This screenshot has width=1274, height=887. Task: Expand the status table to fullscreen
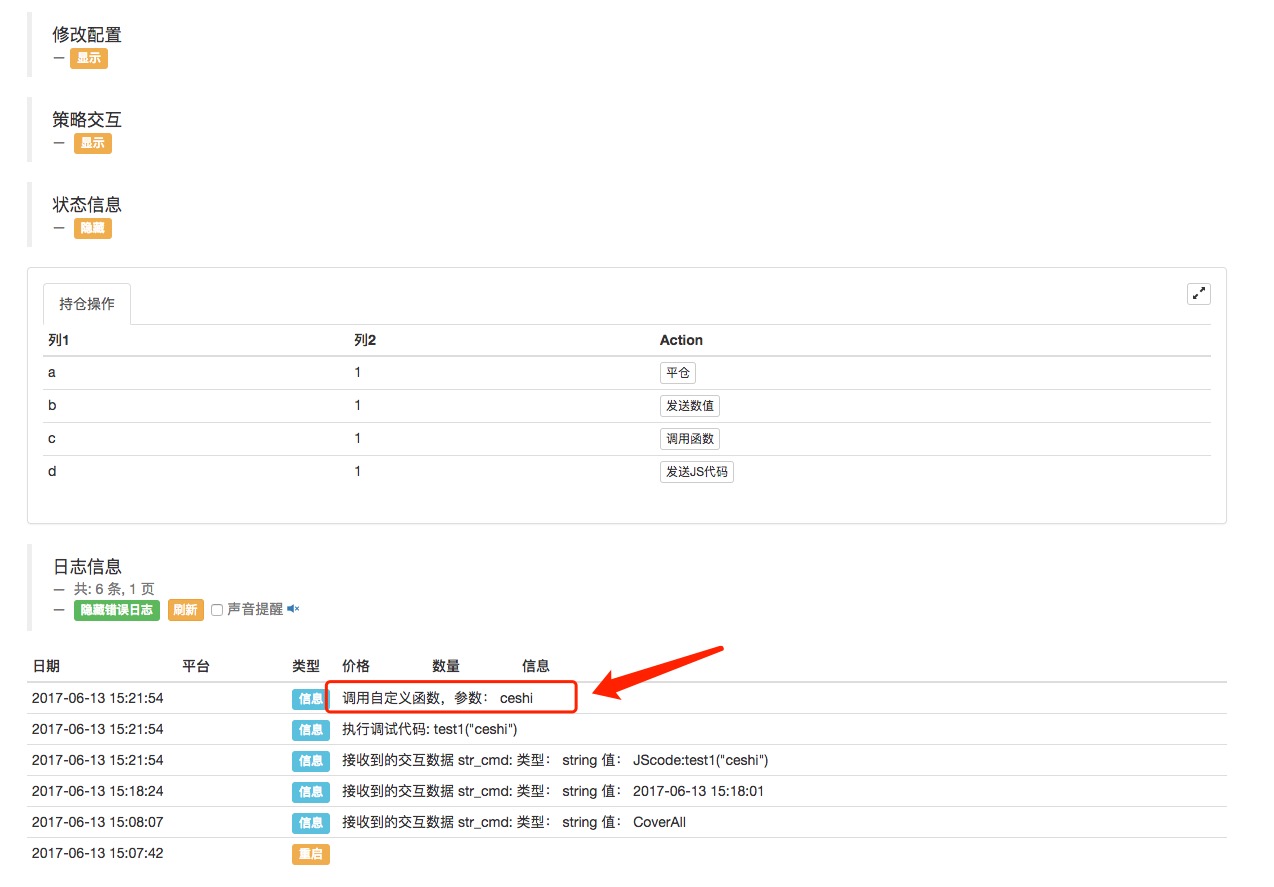1198,294
